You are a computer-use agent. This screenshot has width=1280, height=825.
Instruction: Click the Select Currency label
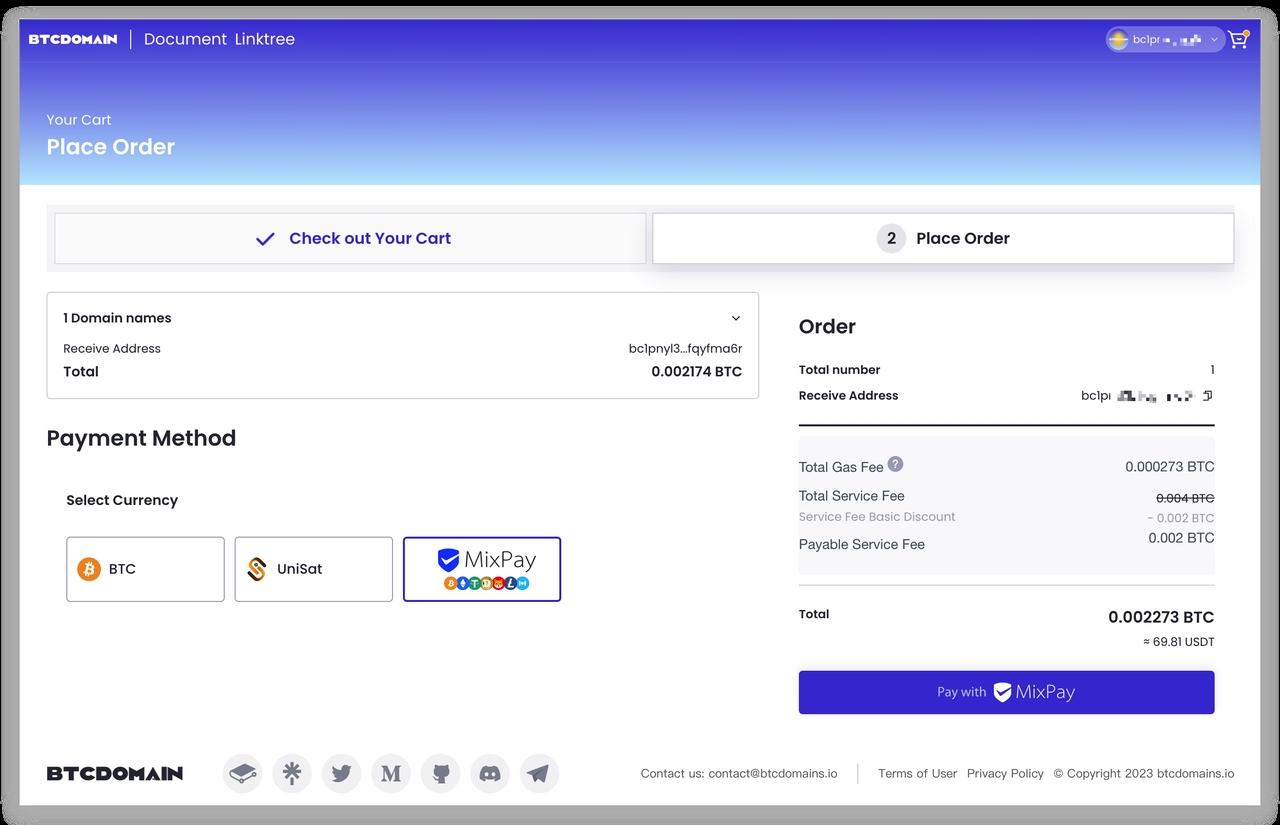[x=122, y=500]
